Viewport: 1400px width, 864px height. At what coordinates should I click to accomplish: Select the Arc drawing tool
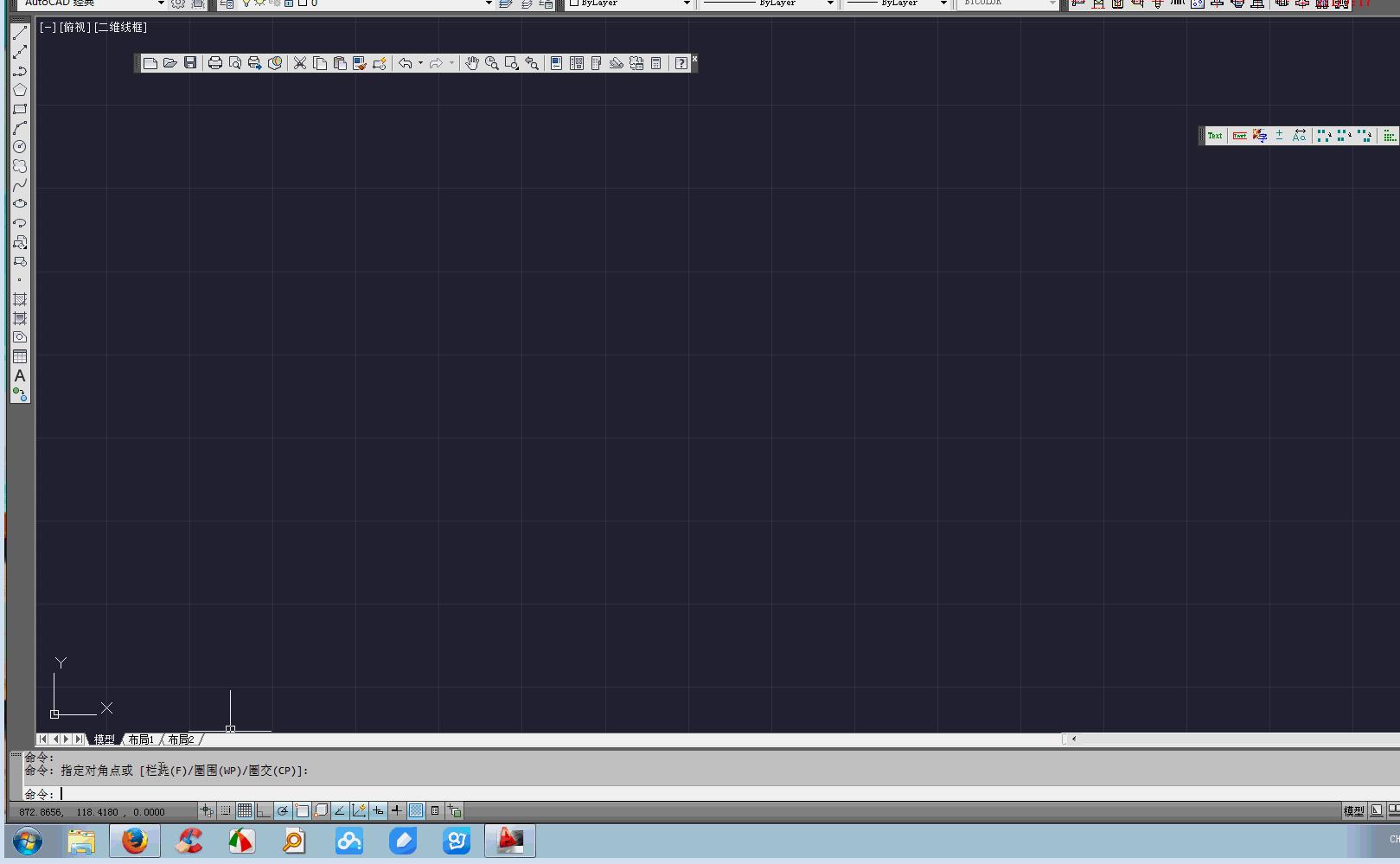click(20, 128)
